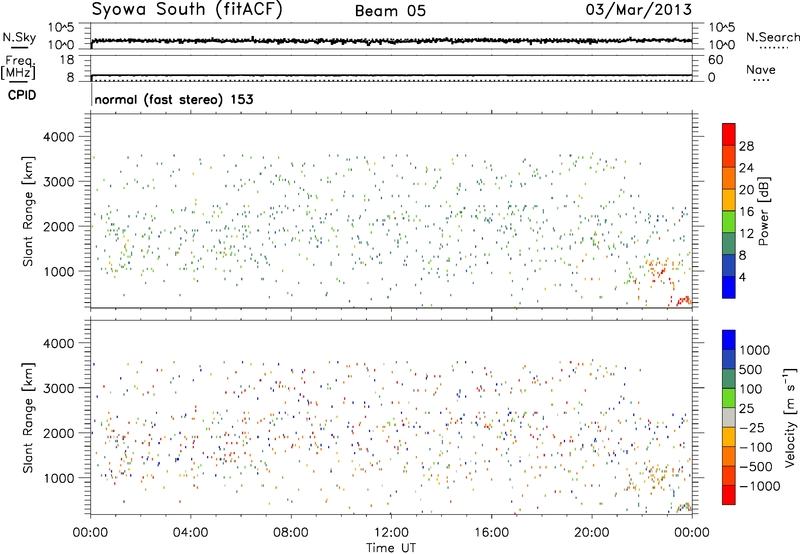Pick the bright blue bottom power swatch
The height and width of the screenshot is (554, 800).
coord(729,287)
